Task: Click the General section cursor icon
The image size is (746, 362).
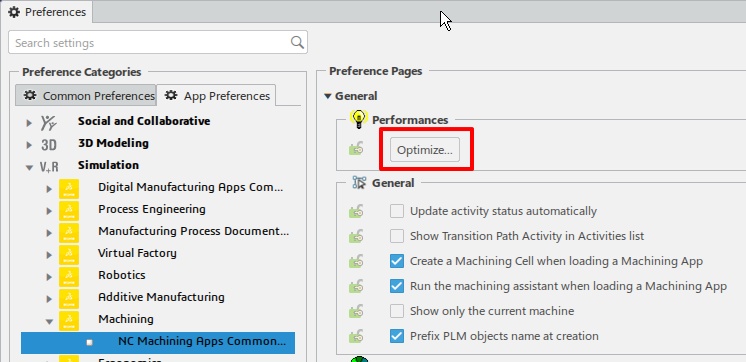Action: 359,183
